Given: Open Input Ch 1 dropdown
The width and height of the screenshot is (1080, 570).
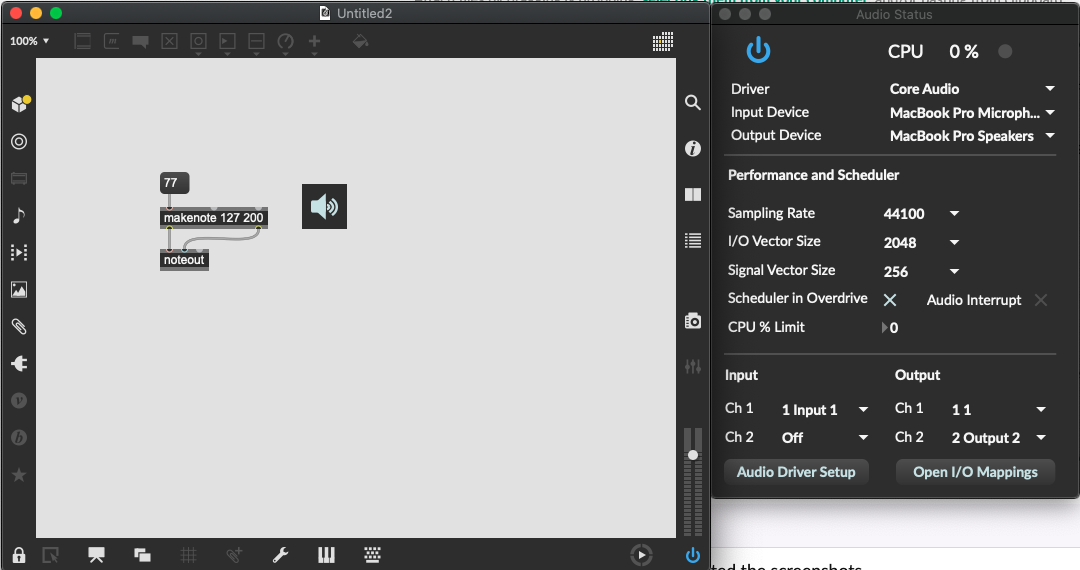Looking at the screenshot, I should [824, 410].
